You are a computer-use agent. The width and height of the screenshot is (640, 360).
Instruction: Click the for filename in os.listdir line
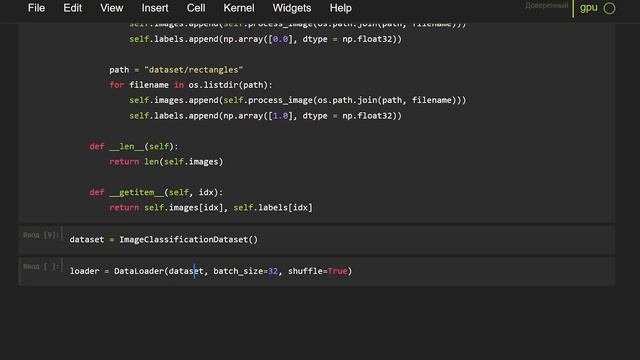(x=191, y=85)
